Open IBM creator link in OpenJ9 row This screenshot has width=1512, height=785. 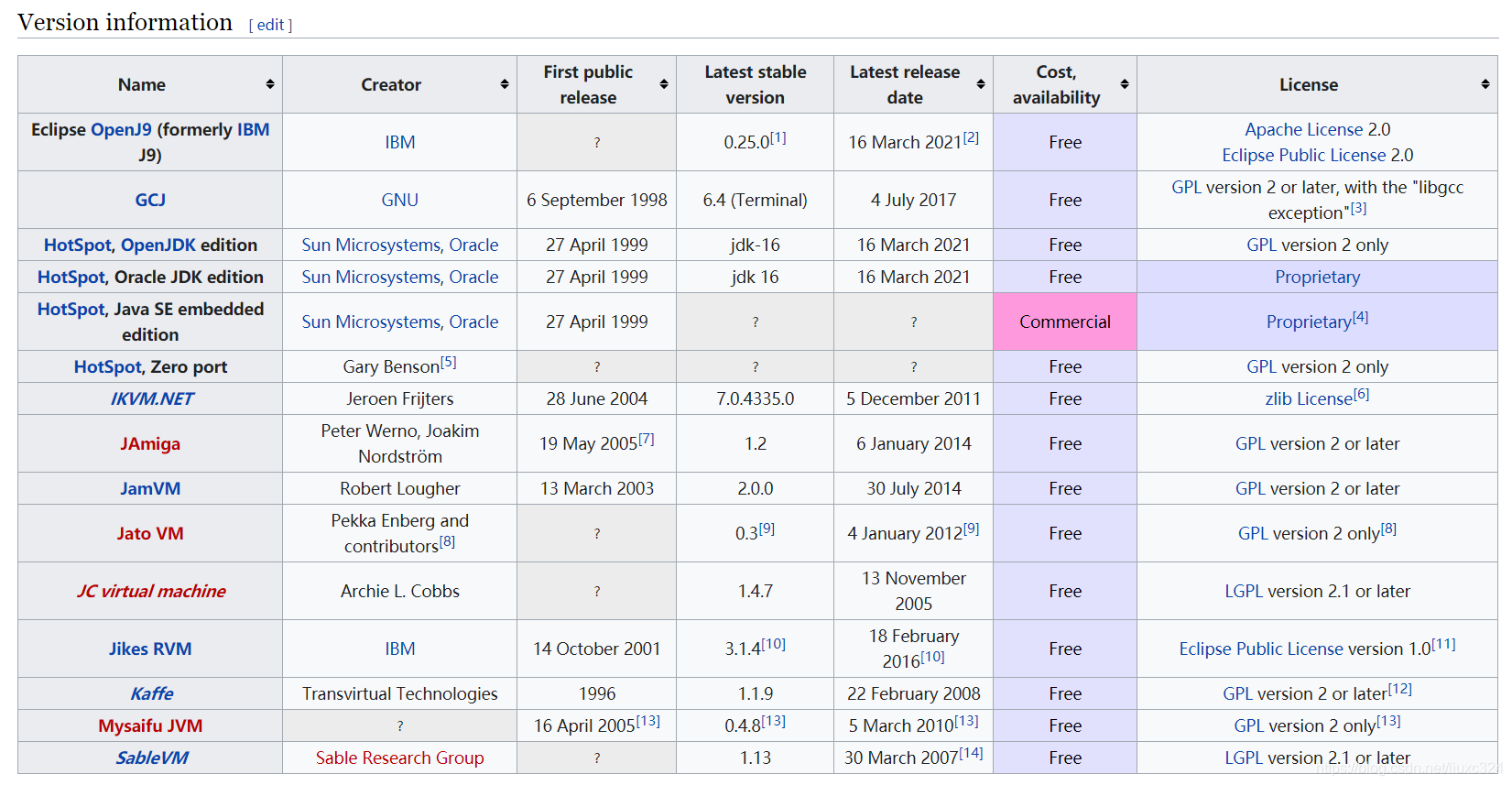click(400, 142)
